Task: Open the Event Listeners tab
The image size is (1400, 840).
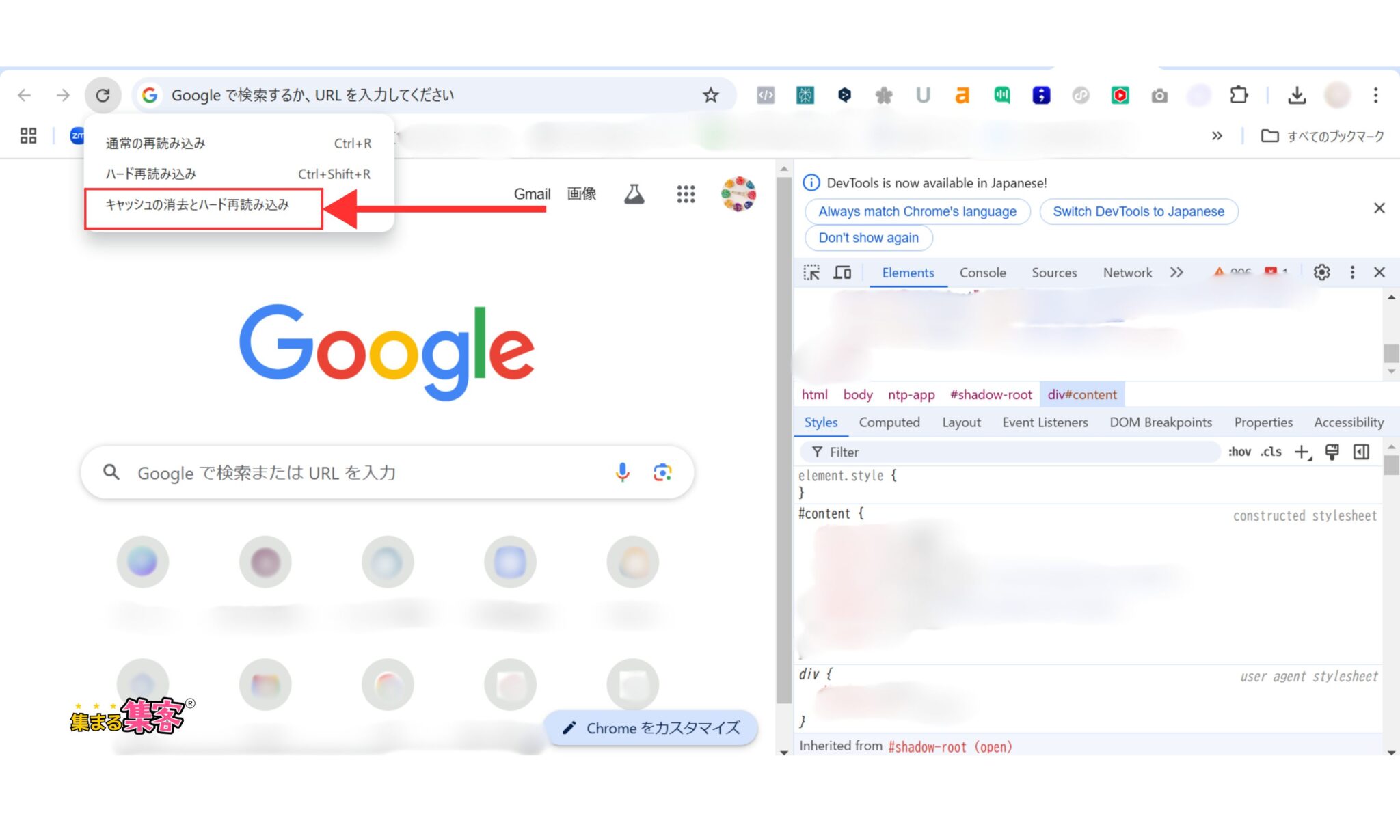Action: coord(1045,422)
